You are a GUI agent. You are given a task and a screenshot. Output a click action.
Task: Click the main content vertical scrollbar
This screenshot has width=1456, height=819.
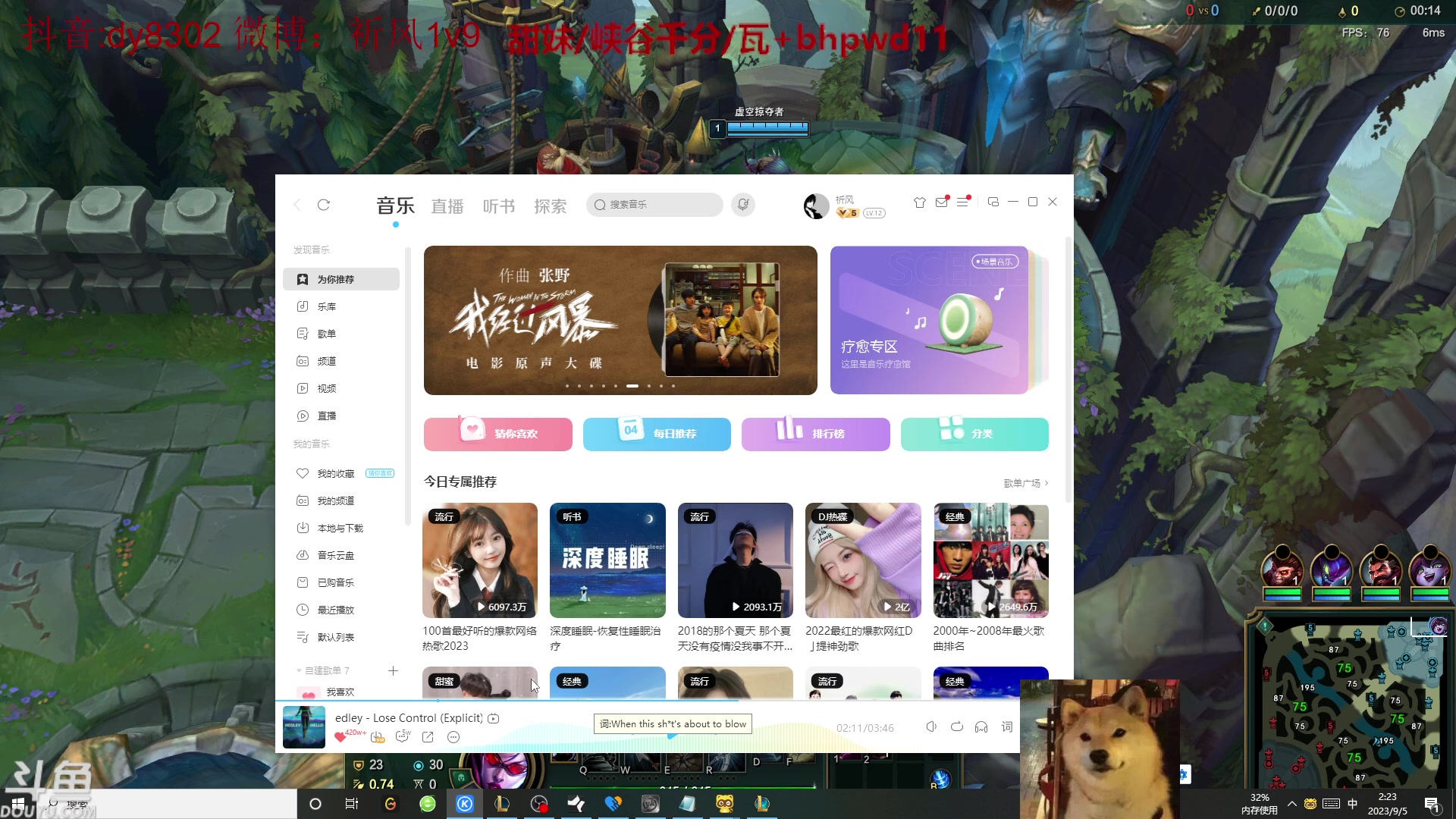(1068, 370)
